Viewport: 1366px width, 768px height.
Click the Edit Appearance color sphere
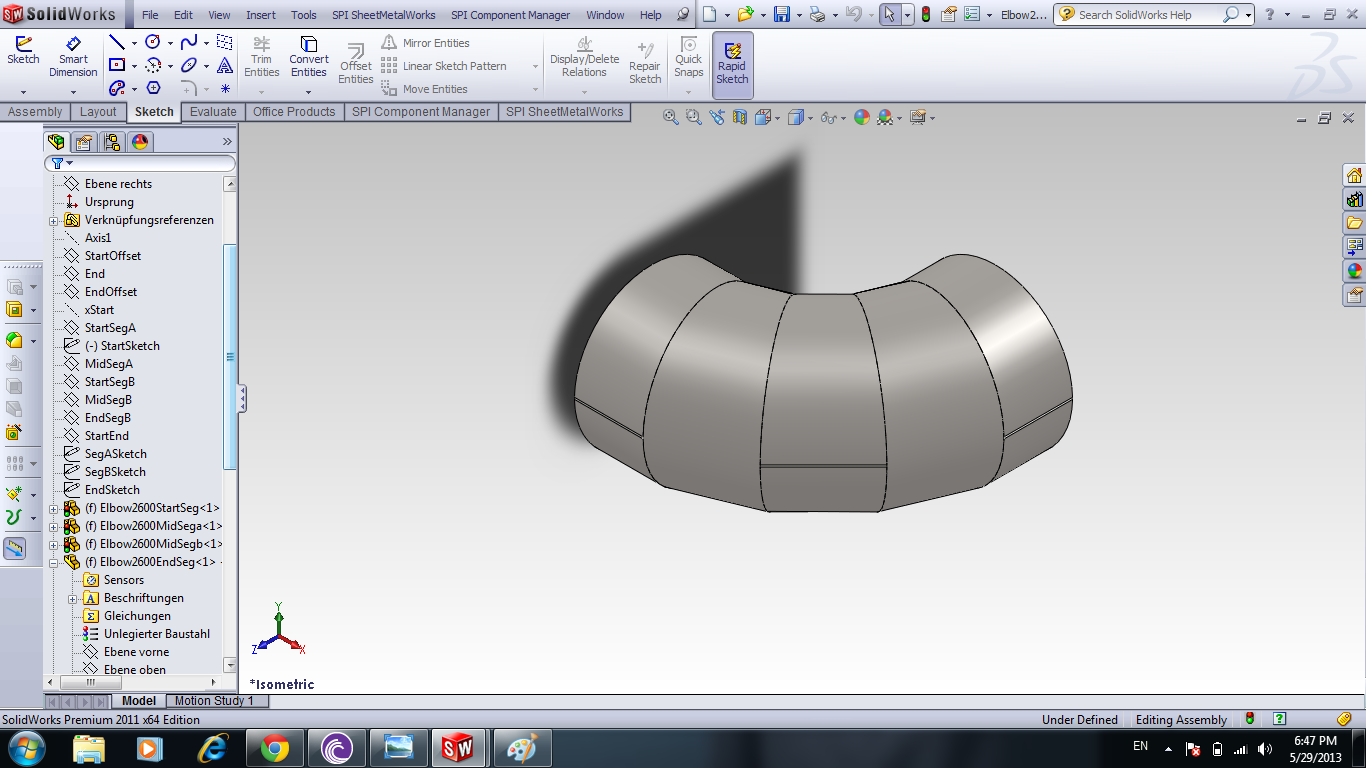(x=861, y=117)
